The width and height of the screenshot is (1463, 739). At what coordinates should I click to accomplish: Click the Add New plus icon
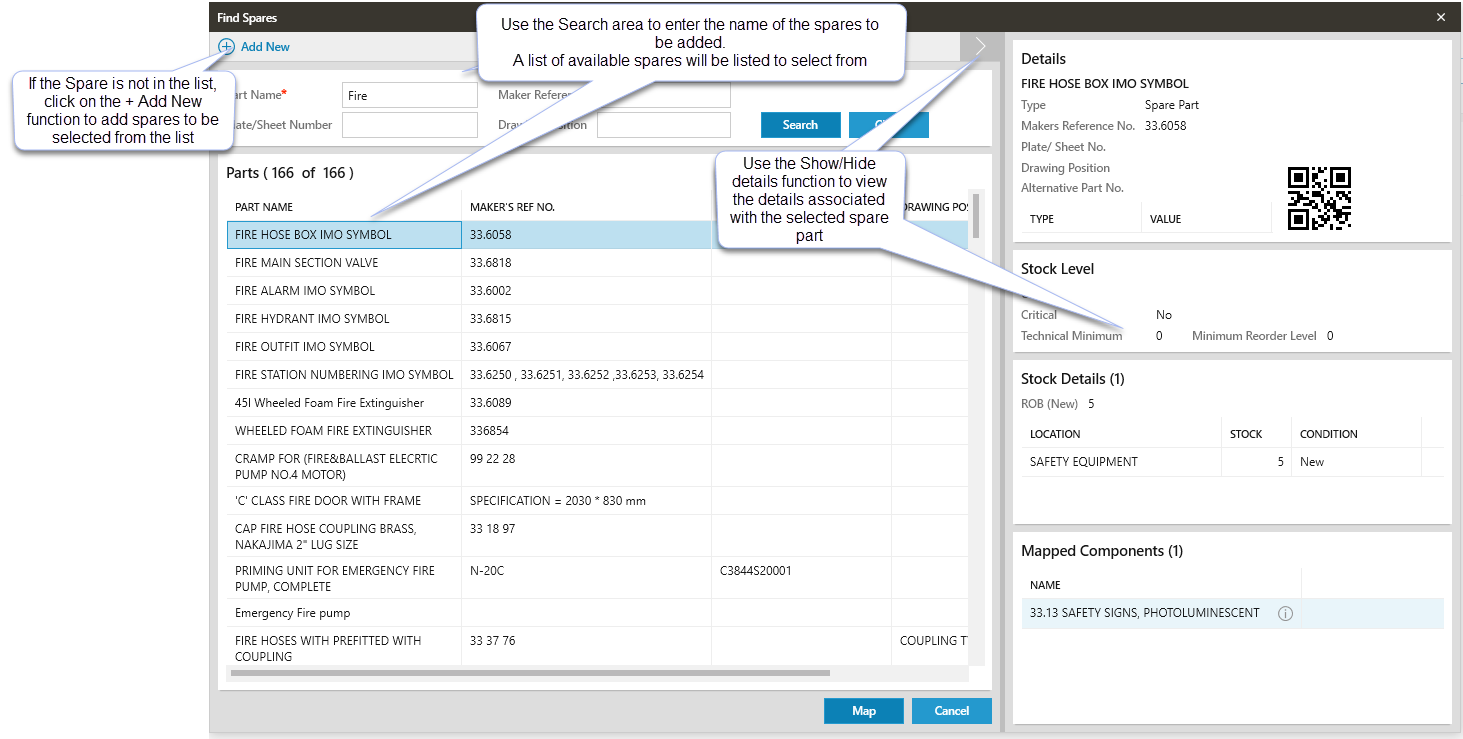(227, 47)
